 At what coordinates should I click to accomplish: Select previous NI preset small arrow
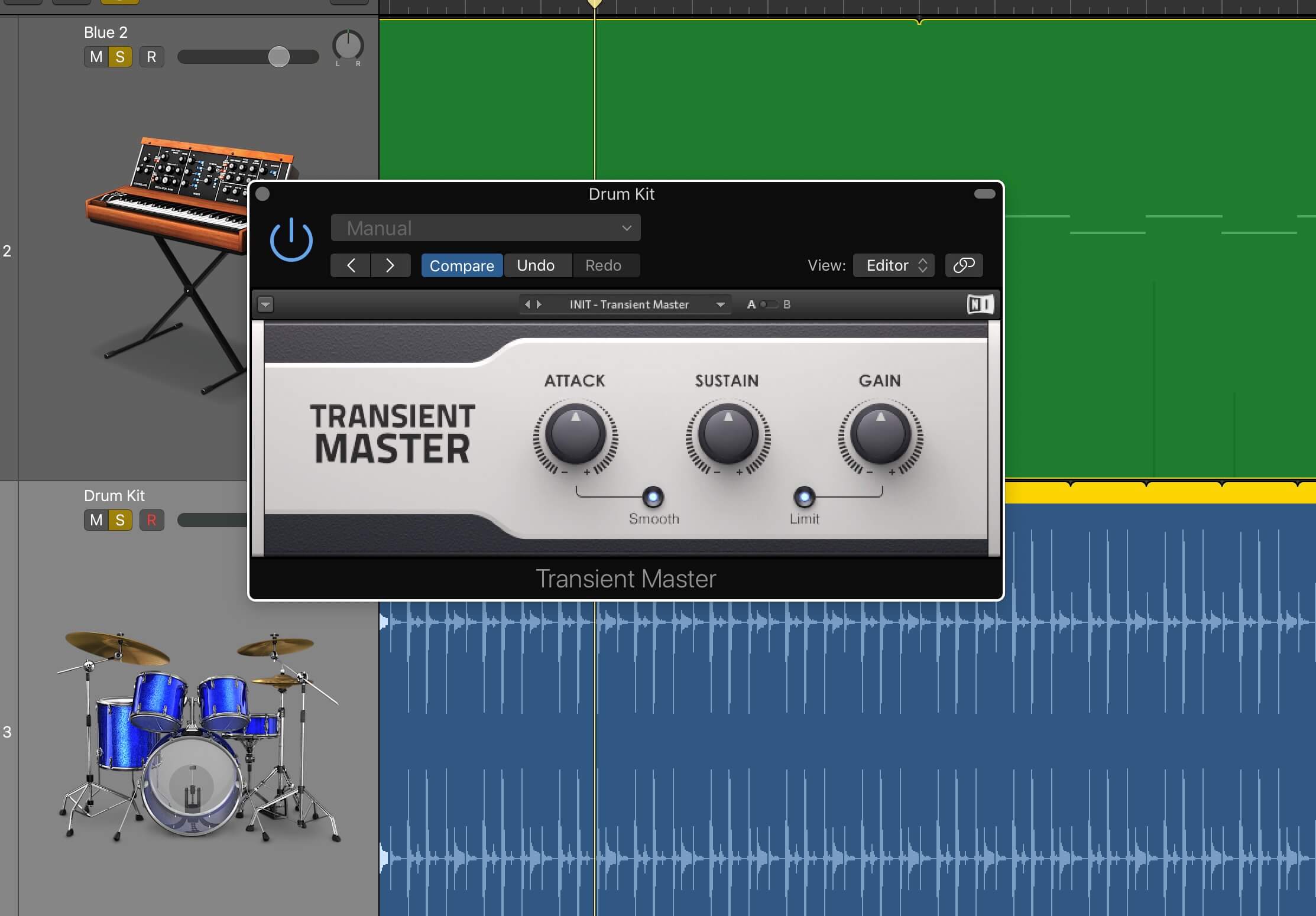tap(527, 304)
